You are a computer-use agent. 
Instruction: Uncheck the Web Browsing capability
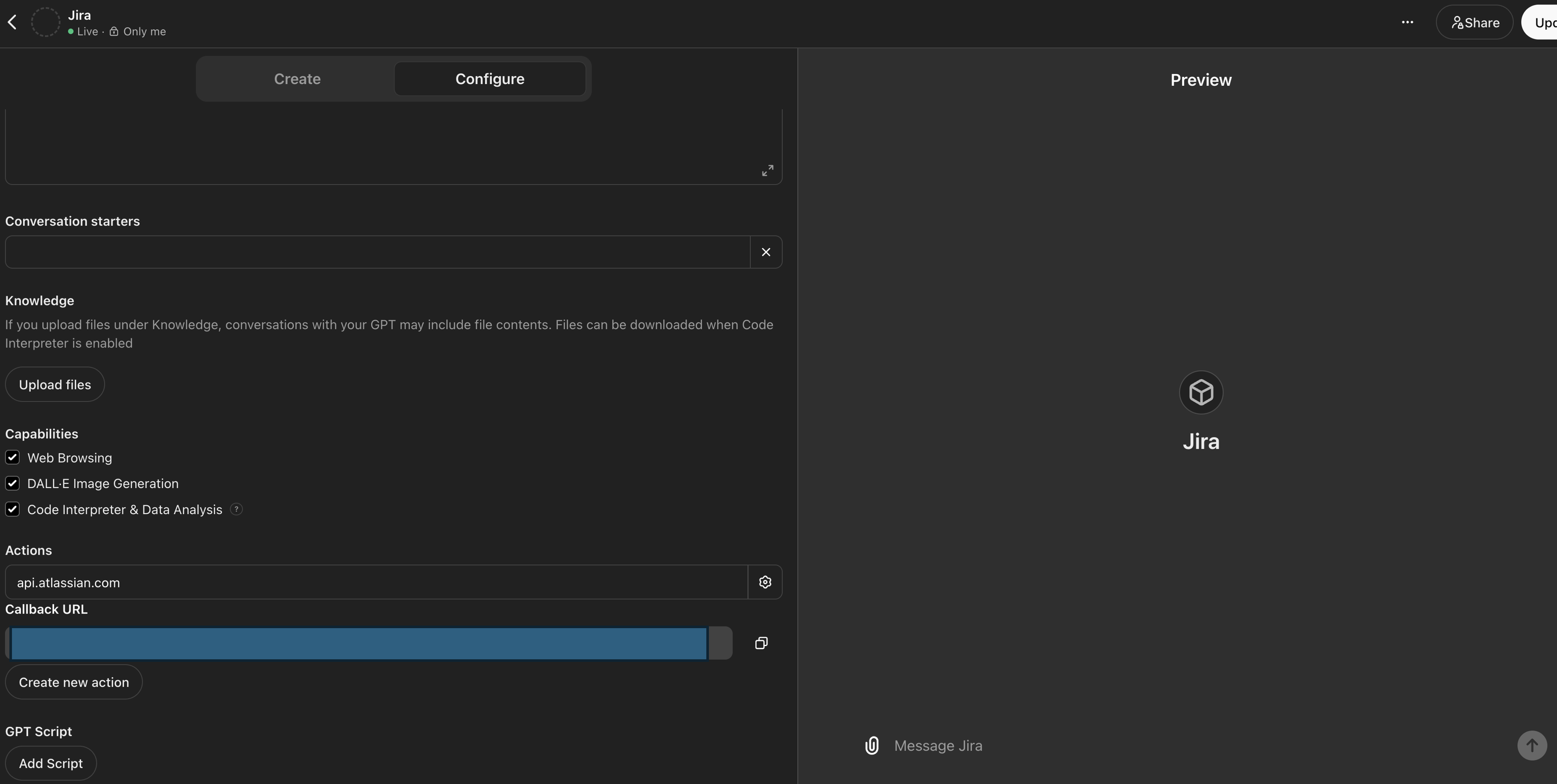13,458
